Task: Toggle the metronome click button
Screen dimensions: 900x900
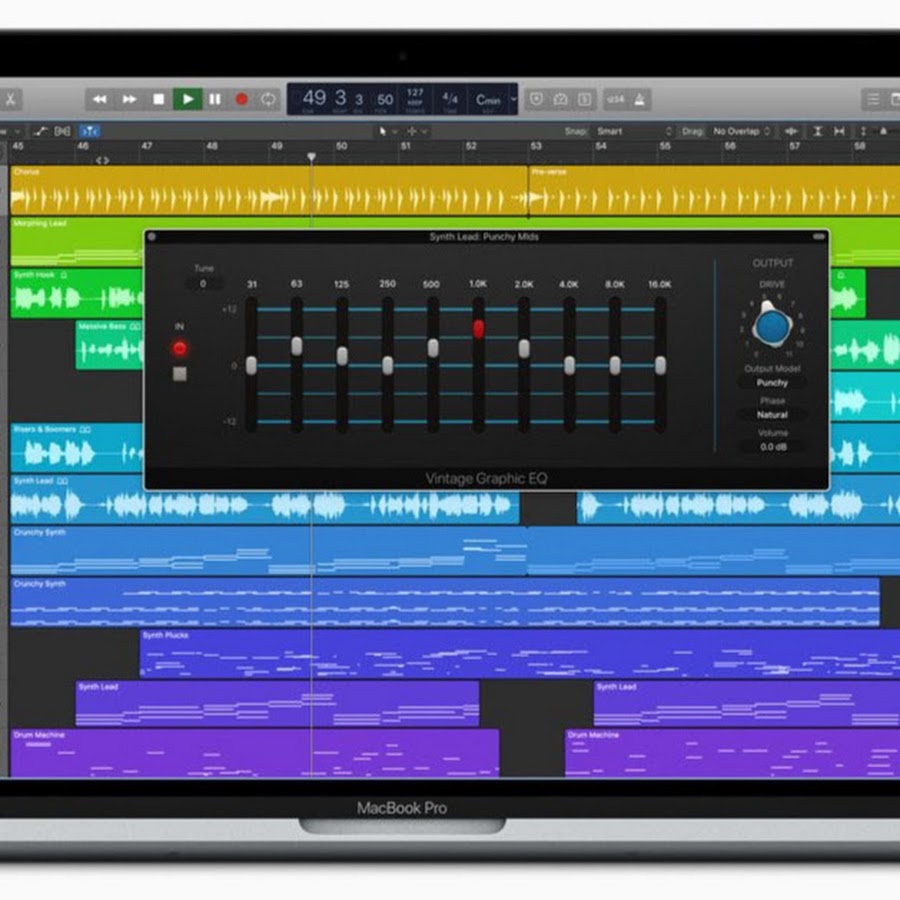Action: [639, 99]
